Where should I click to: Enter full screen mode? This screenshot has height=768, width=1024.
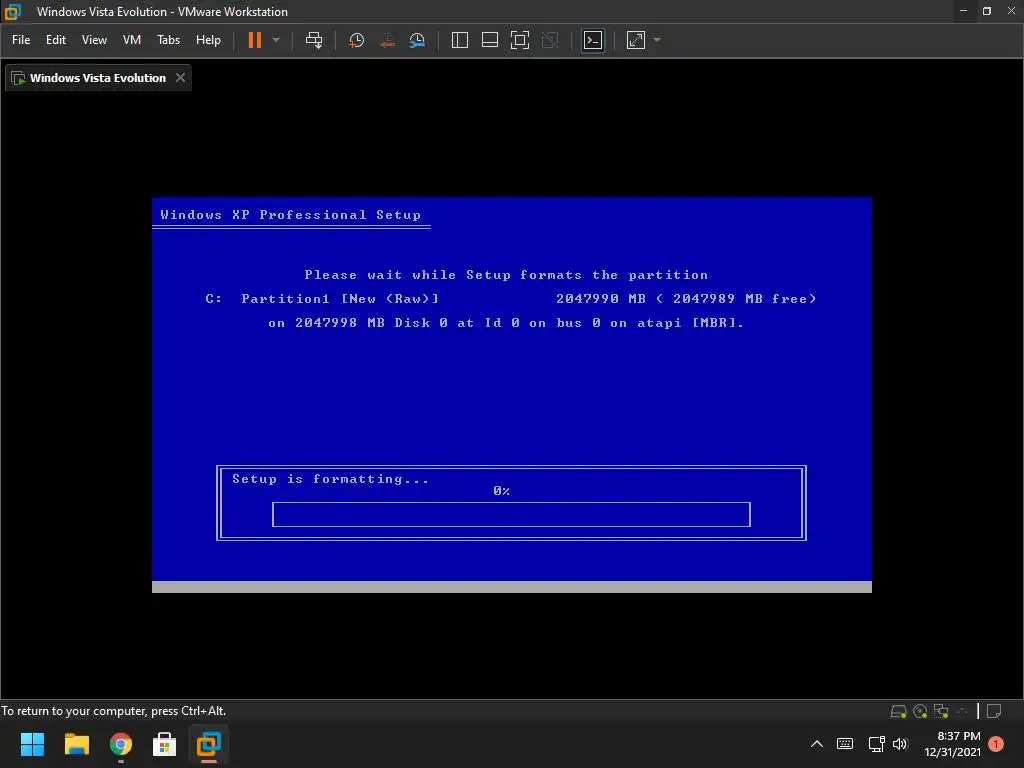[520, 40]
